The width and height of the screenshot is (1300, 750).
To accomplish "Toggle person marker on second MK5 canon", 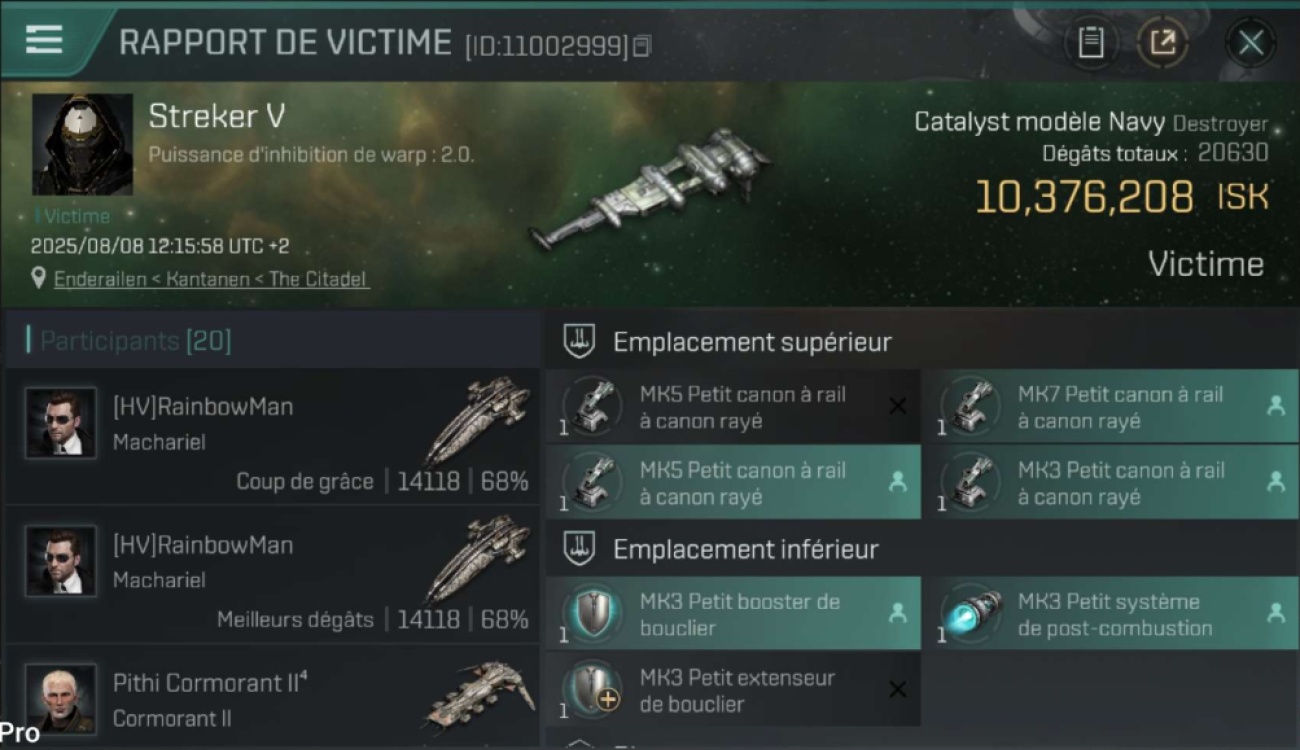I will click(x=897, y=482).
